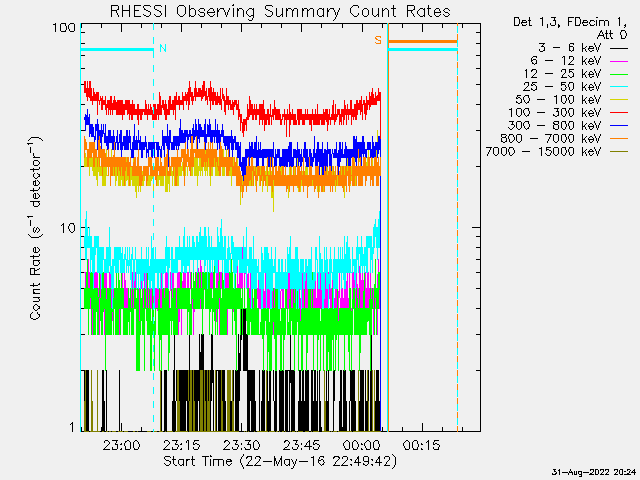This screenshot has height=480, width=640.
Task: Click the x-axis tick label '23:45'
Action: coord(301,445)
